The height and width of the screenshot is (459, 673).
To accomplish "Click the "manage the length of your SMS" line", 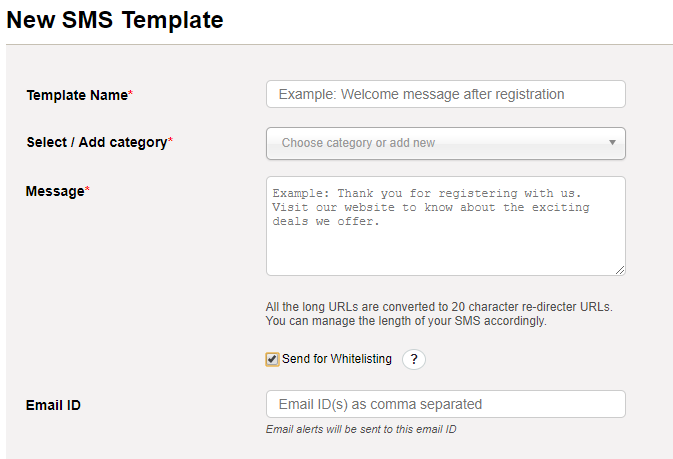I will click(x=406, y=321).
